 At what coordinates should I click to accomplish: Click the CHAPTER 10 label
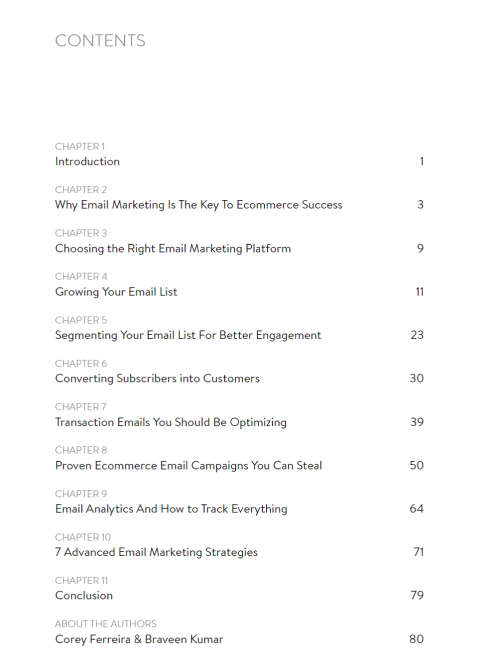pos(83,537)
